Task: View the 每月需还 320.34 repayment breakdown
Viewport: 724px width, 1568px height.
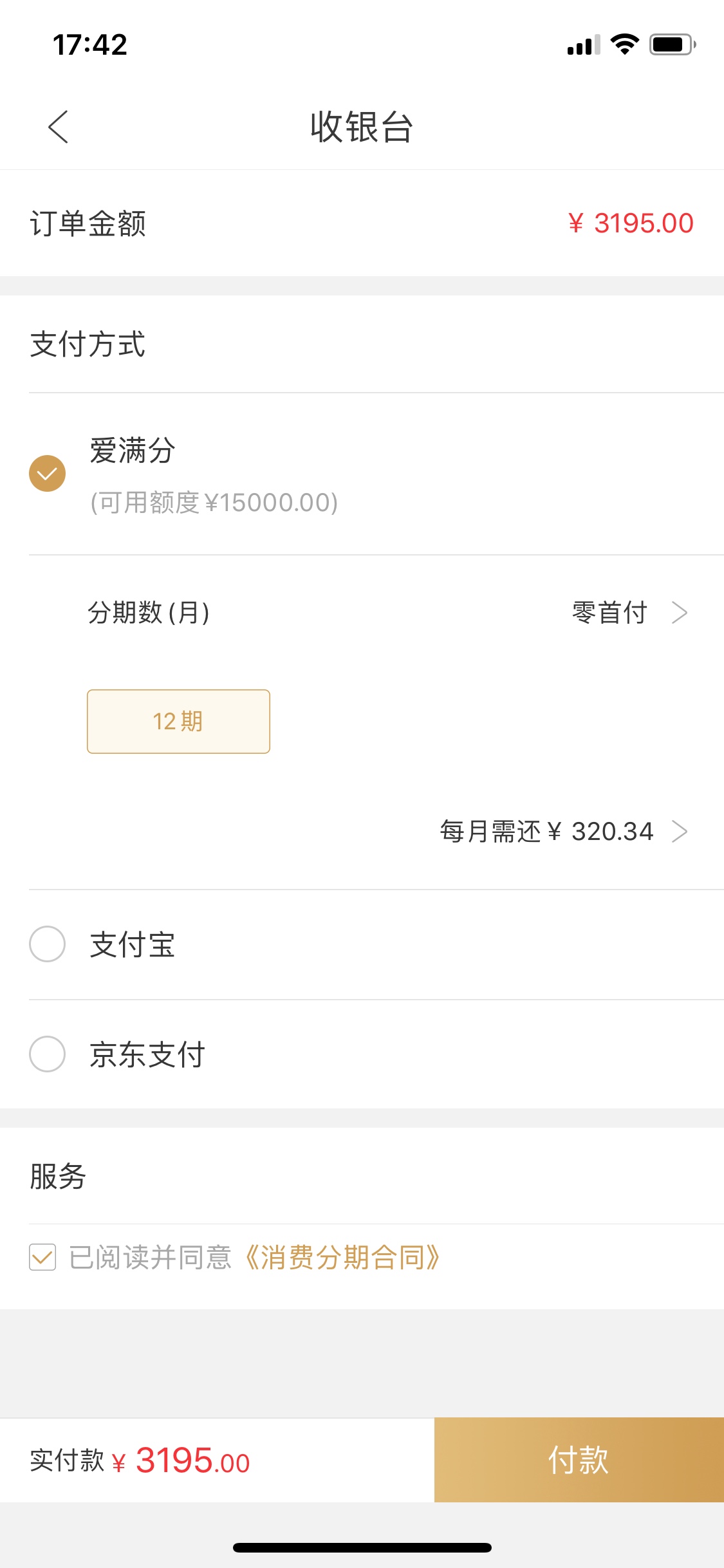Action: click(x=547, y=832)
